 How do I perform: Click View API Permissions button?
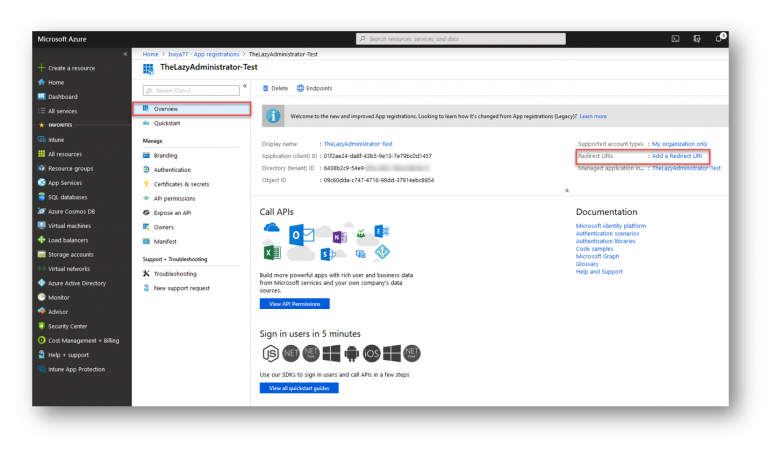[x=294, y=304]
